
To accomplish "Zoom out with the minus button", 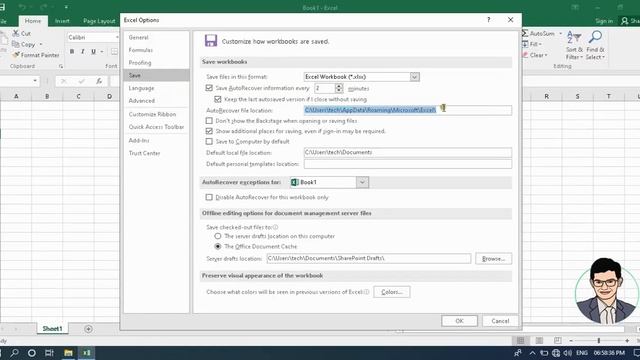I will 571,340.
